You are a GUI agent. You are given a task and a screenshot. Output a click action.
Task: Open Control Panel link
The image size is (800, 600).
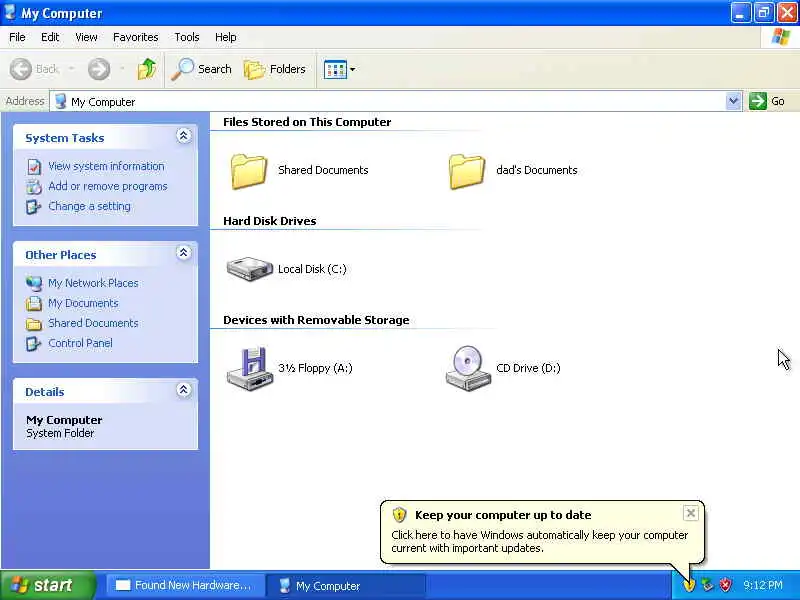[80, 343]
